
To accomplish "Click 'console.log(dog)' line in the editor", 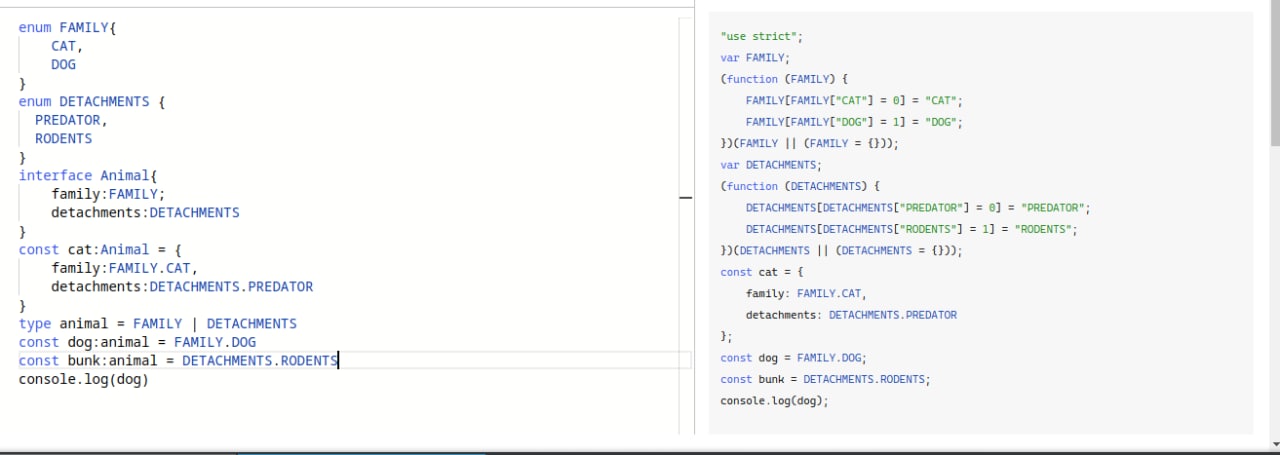I will (84, 379).
